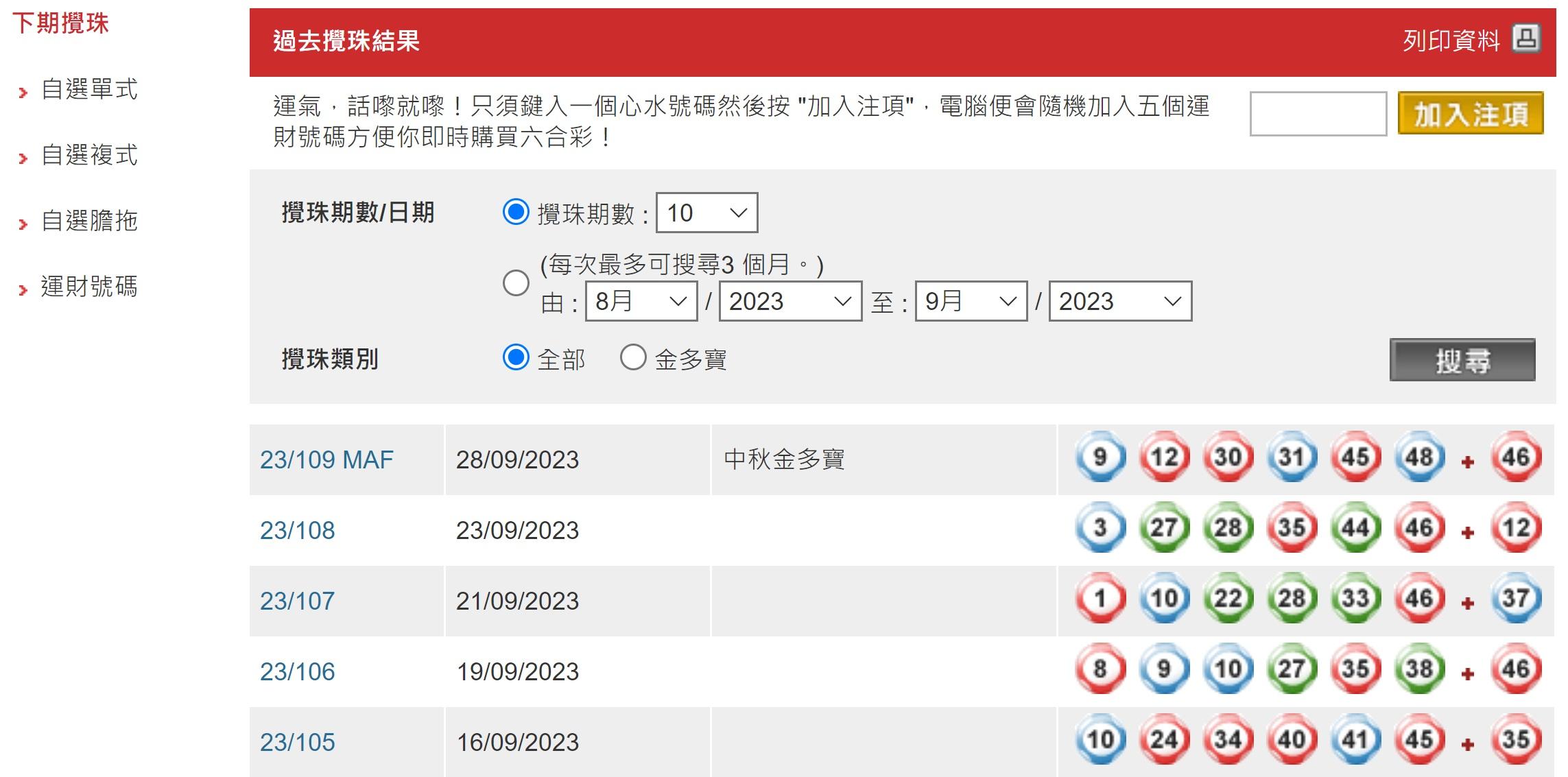Click blue ball 9 in draw 23/109

tap(1100, 457)
